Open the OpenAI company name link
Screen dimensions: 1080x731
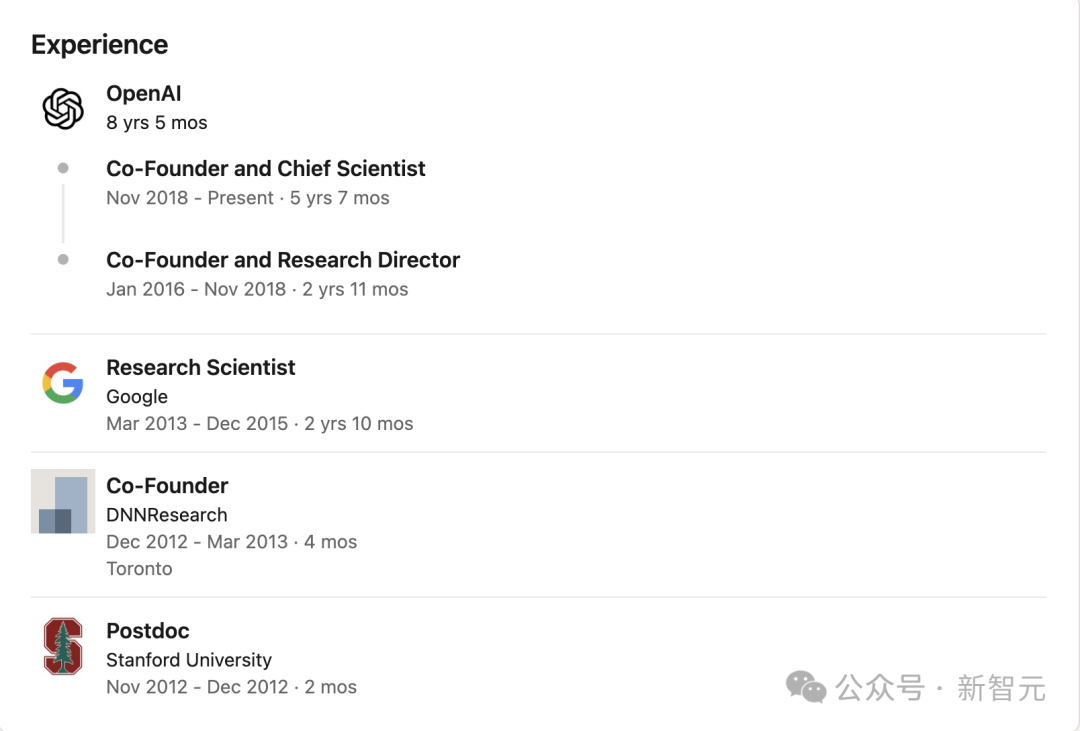[144, 94]
